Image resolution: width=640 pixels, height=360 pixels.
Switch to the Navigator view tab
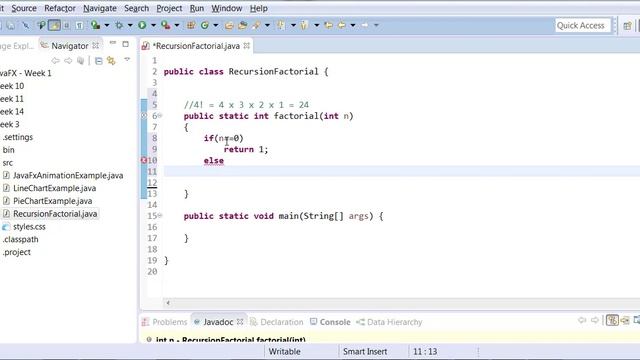click(69, 46)
